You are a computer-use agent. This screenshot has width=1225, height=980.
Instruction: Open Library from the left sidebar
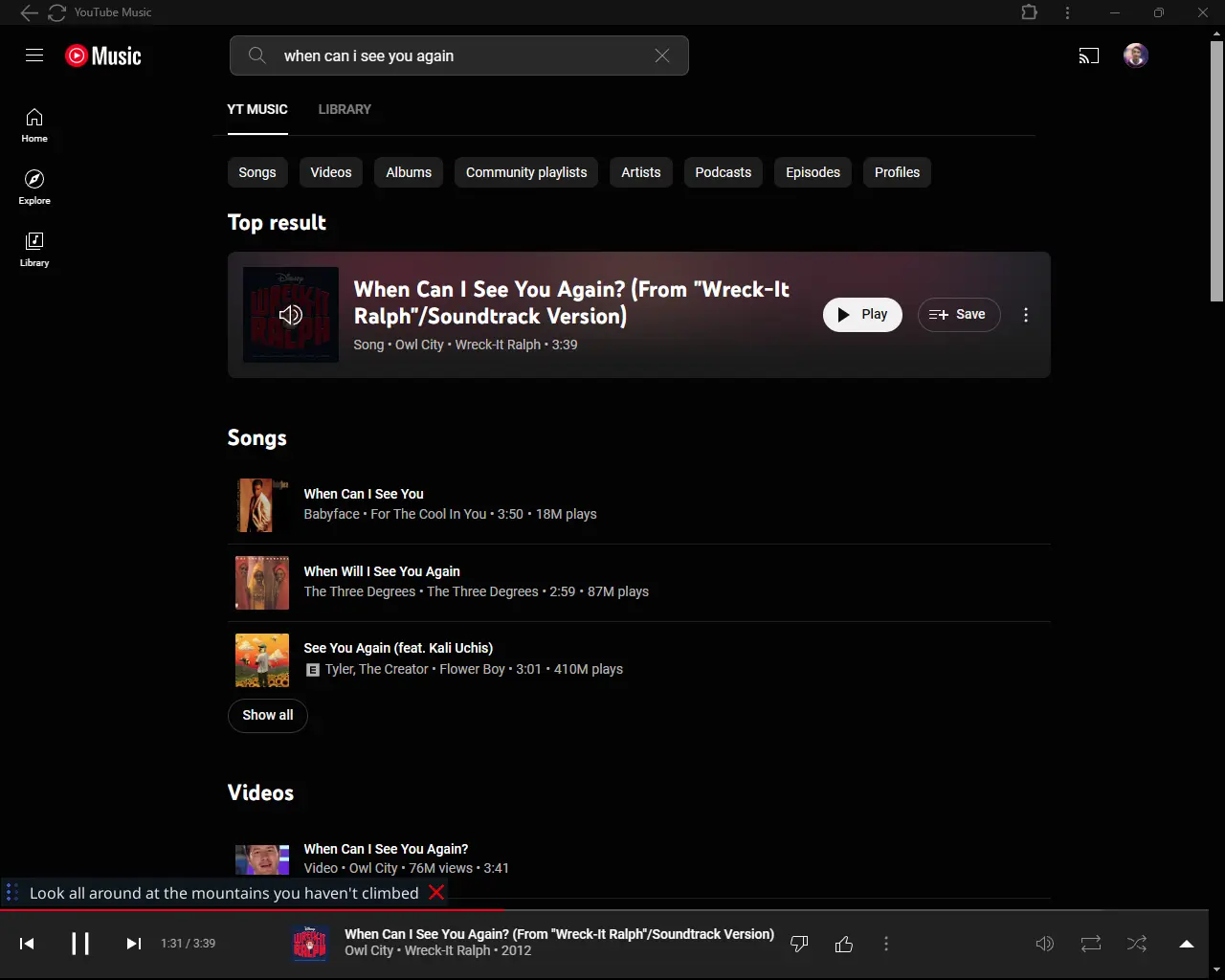(x=34, y=249)
